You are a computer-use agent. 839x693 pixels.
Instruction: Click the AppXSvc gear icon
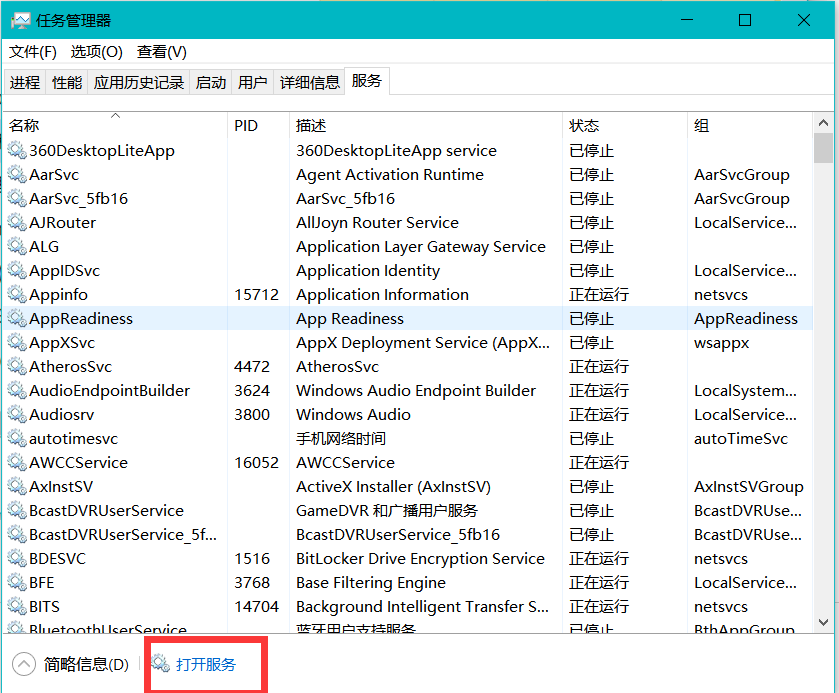(17, 342)
